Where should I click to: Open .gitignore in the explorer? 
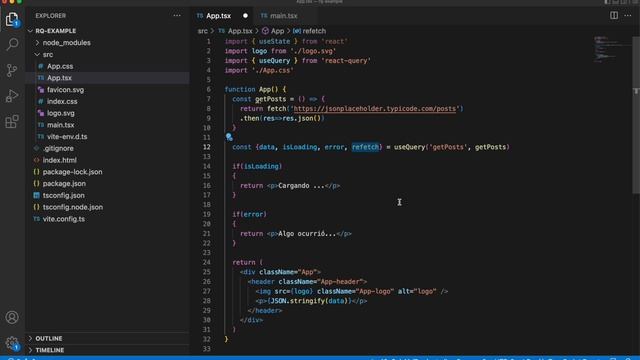pyautogui.click(x=58, y=149)
